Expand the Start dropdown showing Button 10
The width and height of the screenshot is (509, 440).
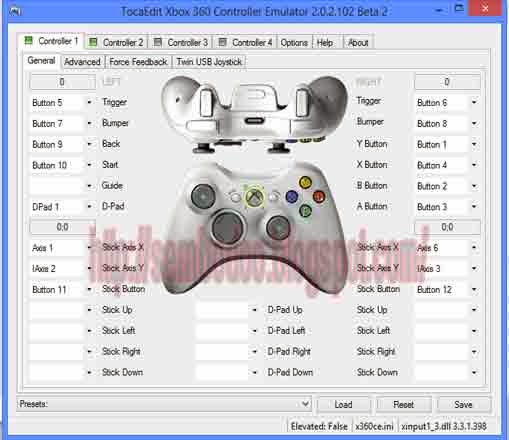click(x=89, y=165)
